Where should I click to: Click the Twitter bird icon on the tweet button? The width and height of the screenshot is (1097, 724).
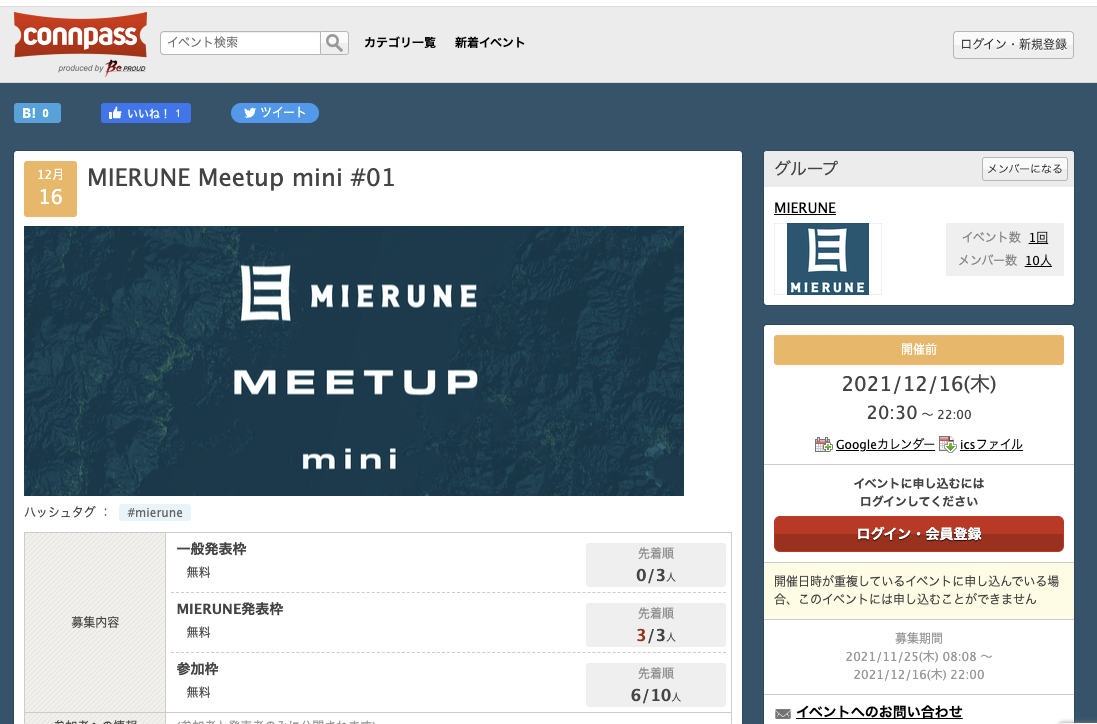click(250, 112)
